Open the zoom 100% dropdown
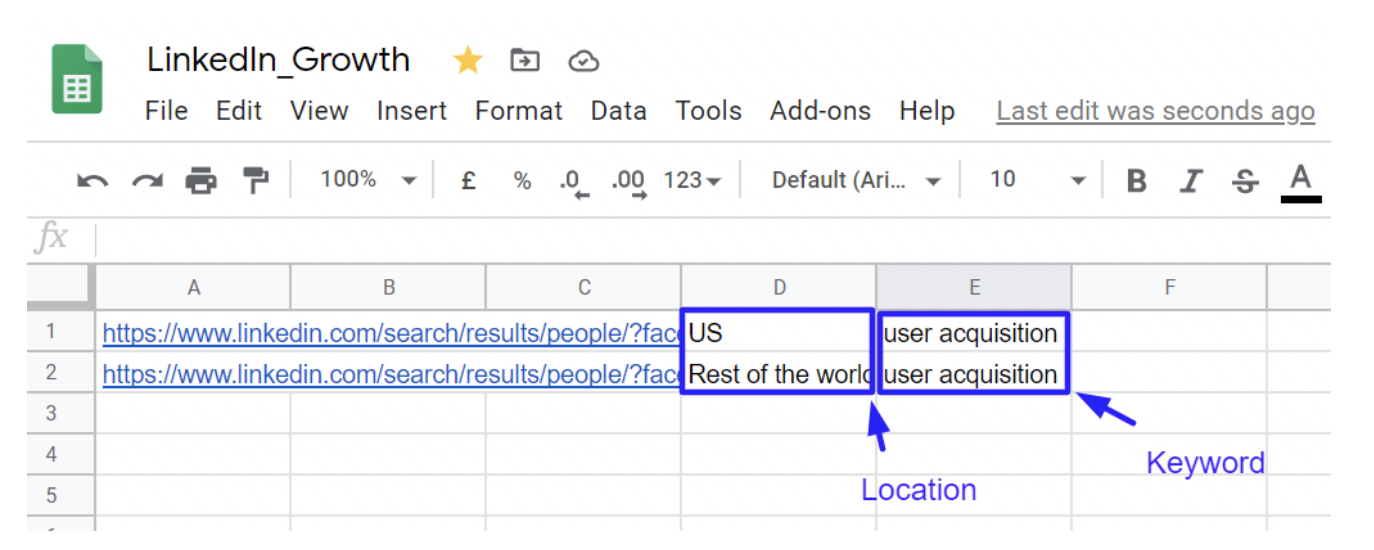 click(368, 180)
